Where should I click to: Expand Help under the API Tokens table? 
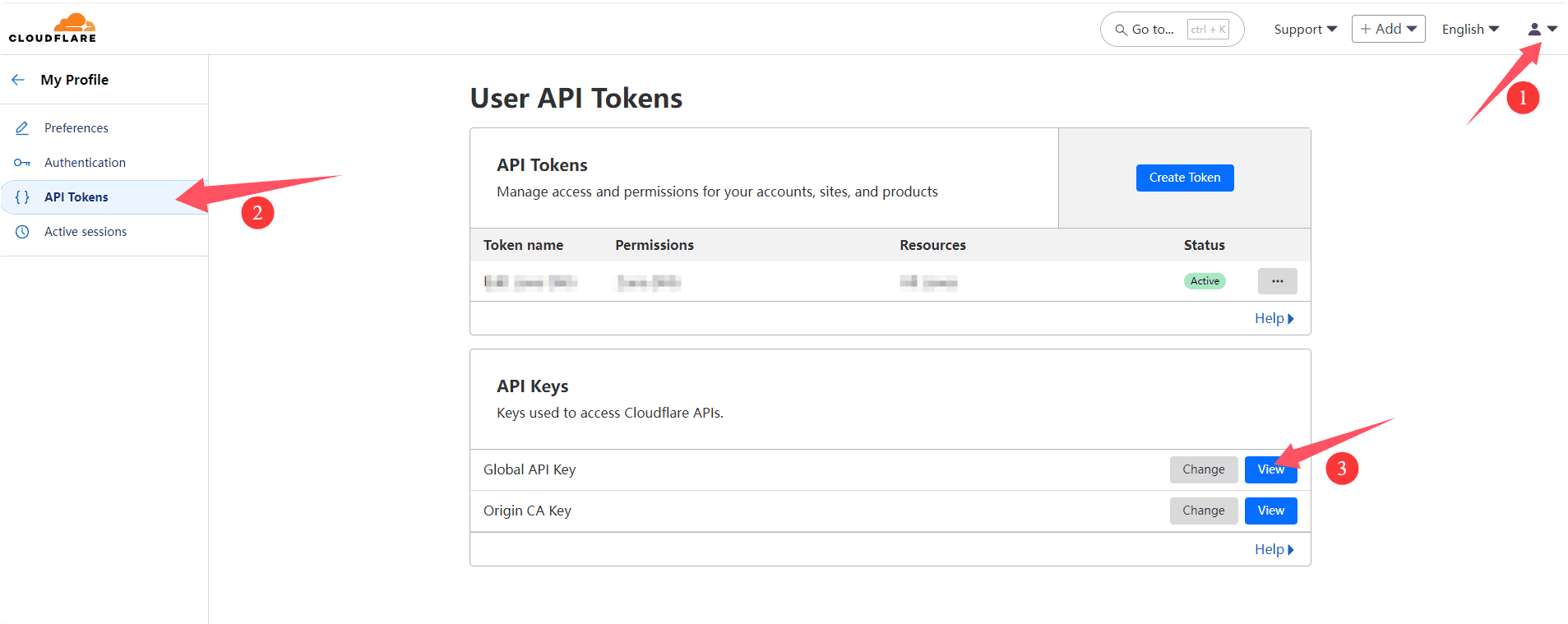pos(1274,318)
